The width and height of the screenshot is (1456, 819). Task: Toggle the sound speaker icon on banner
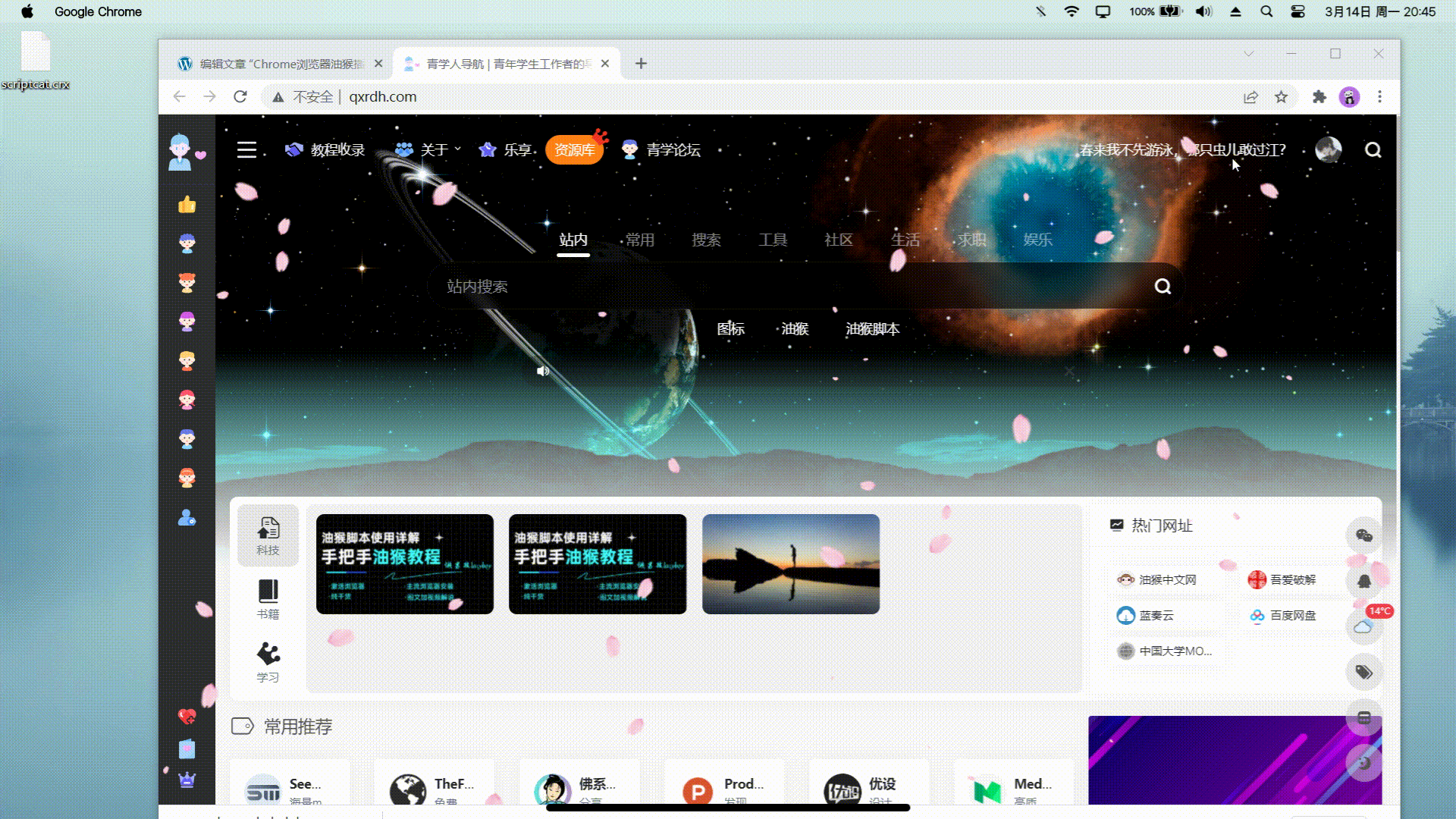543,371
